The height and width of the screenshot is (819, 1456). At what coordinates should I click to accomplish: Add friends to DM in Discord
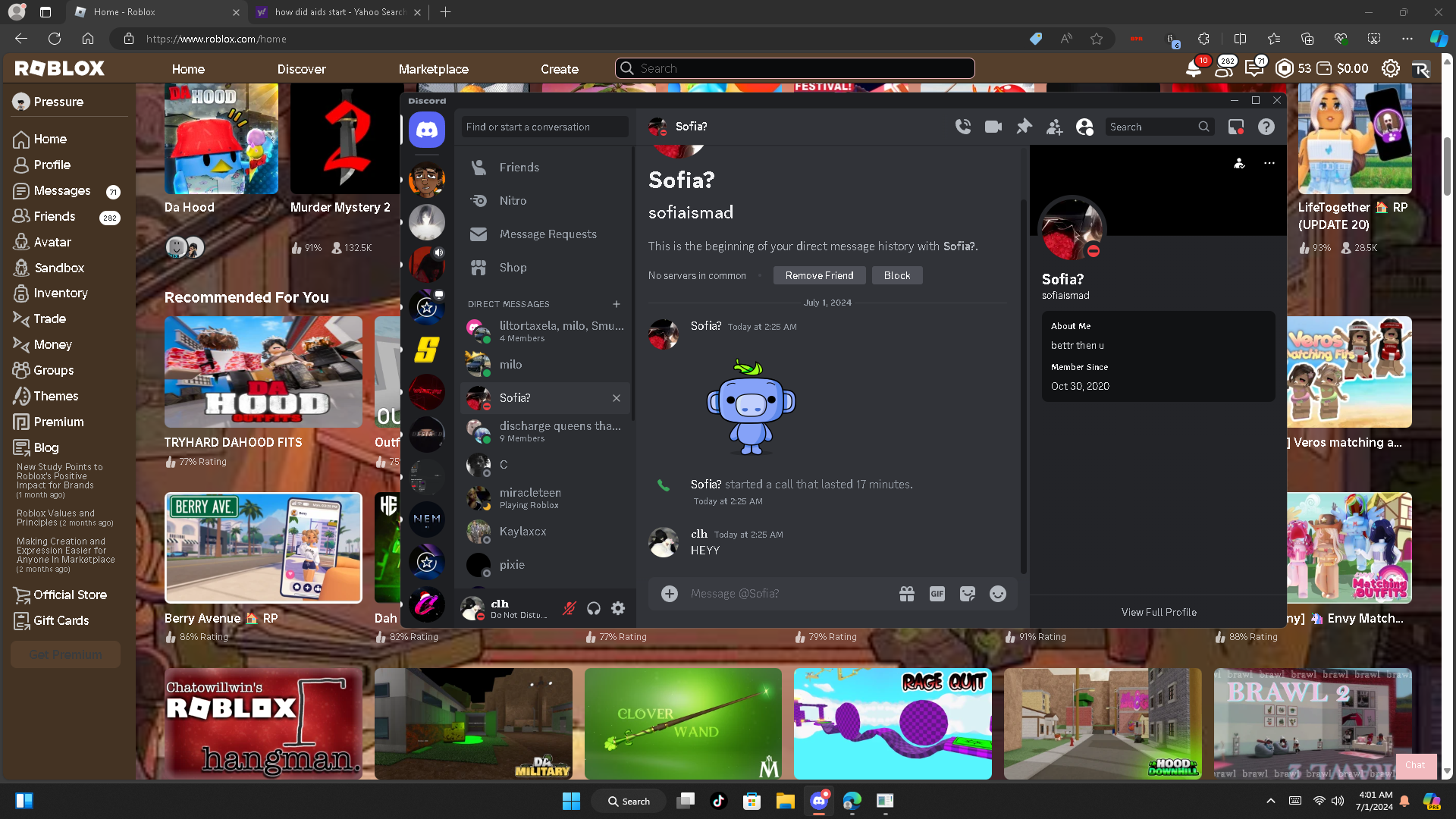(1054, 127)
